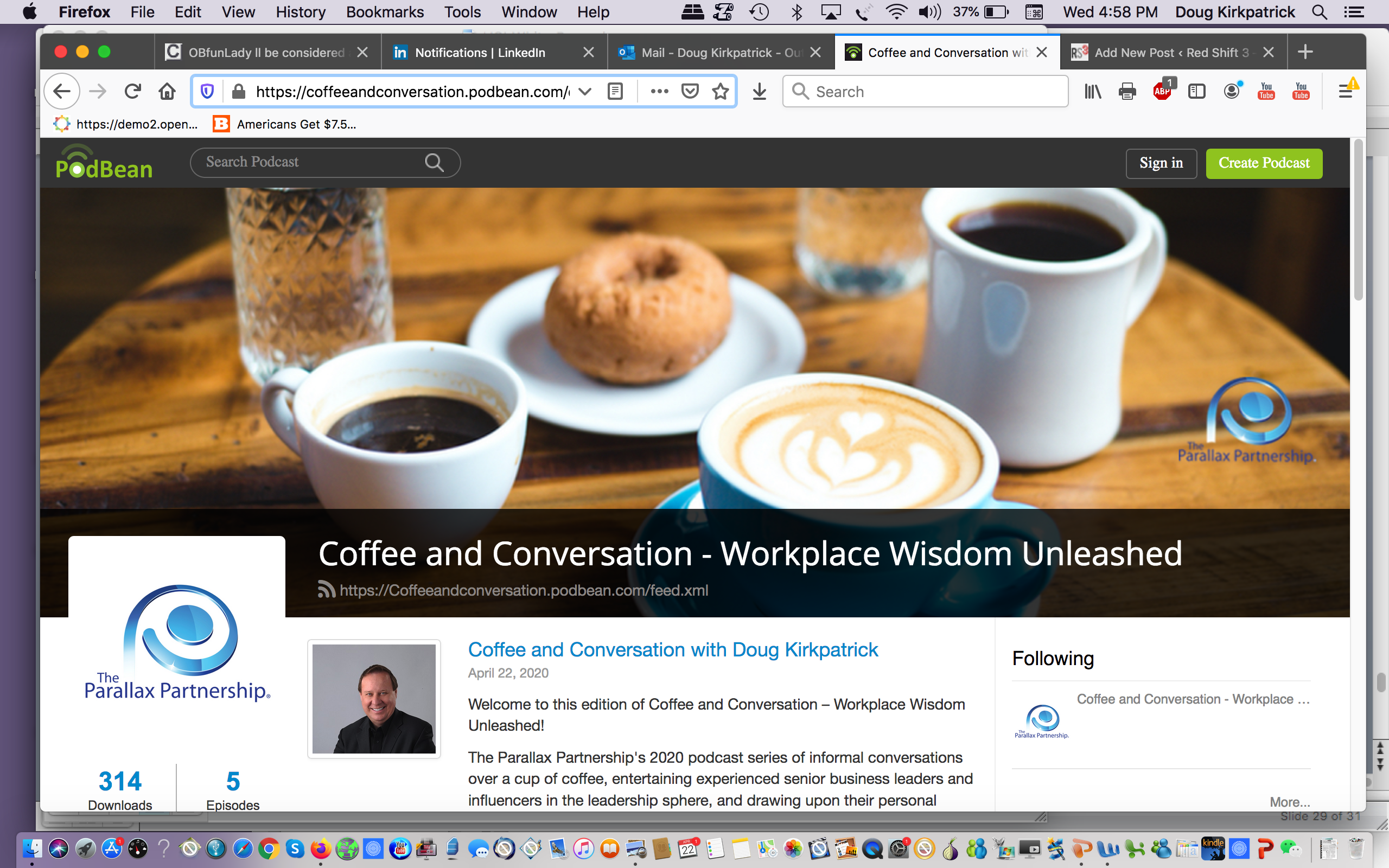The image size is (1389, 868).
Task: Bookmark this page with the star
Action: click(721, 91)
